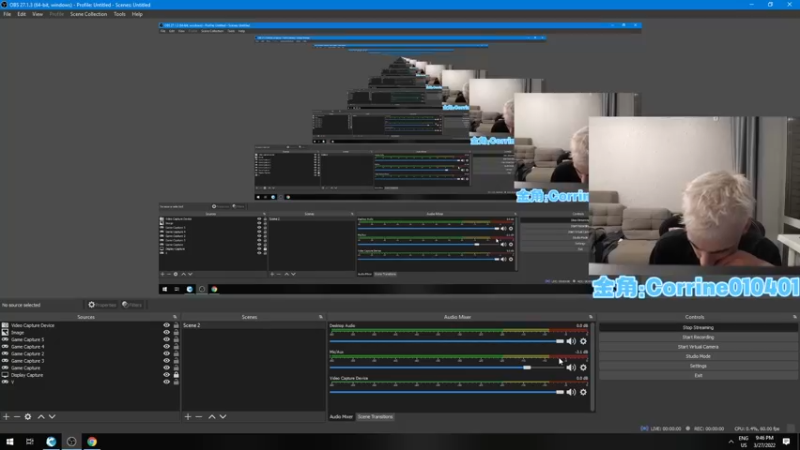Enable Studio Mode
800x450 pixels.
point(698,356)
